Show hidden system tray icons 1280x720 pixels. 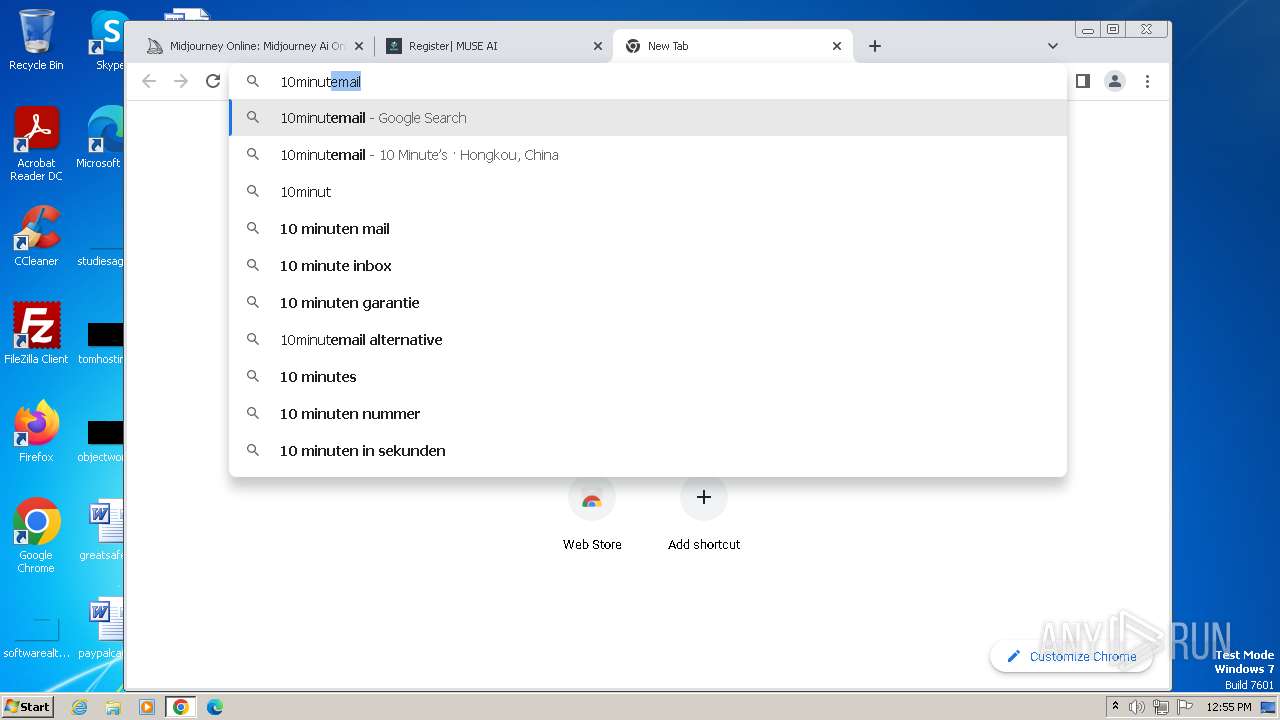coord(1116,707)
